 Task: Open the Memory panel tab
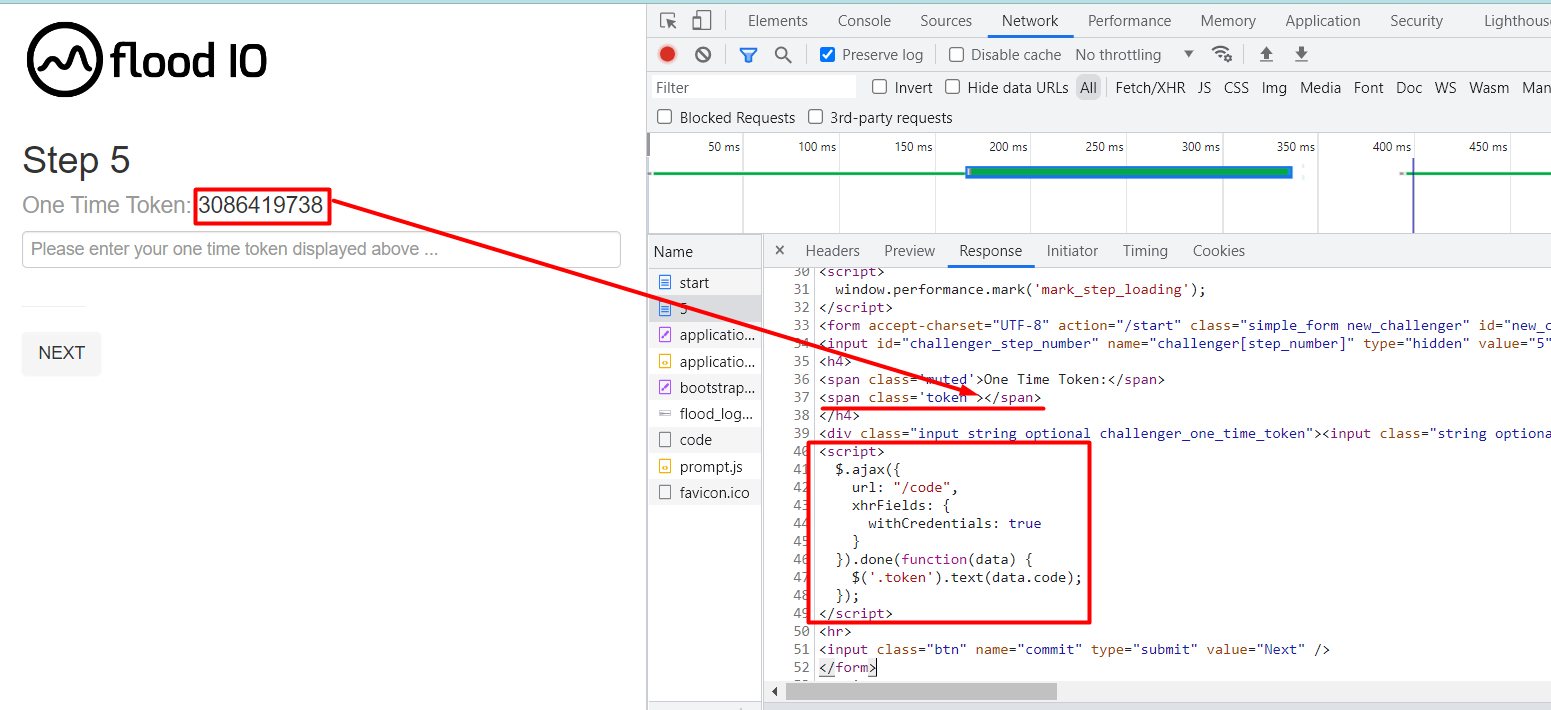click(x=1228, y=21)
